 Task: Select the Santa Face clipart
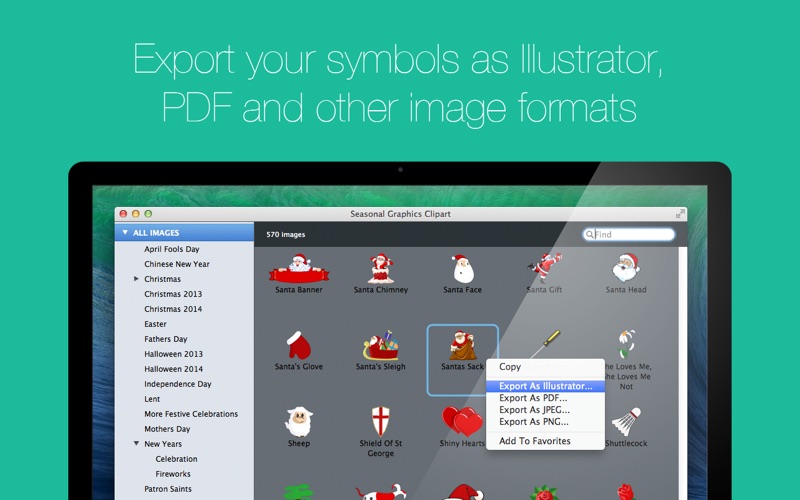tap(463, 268)
